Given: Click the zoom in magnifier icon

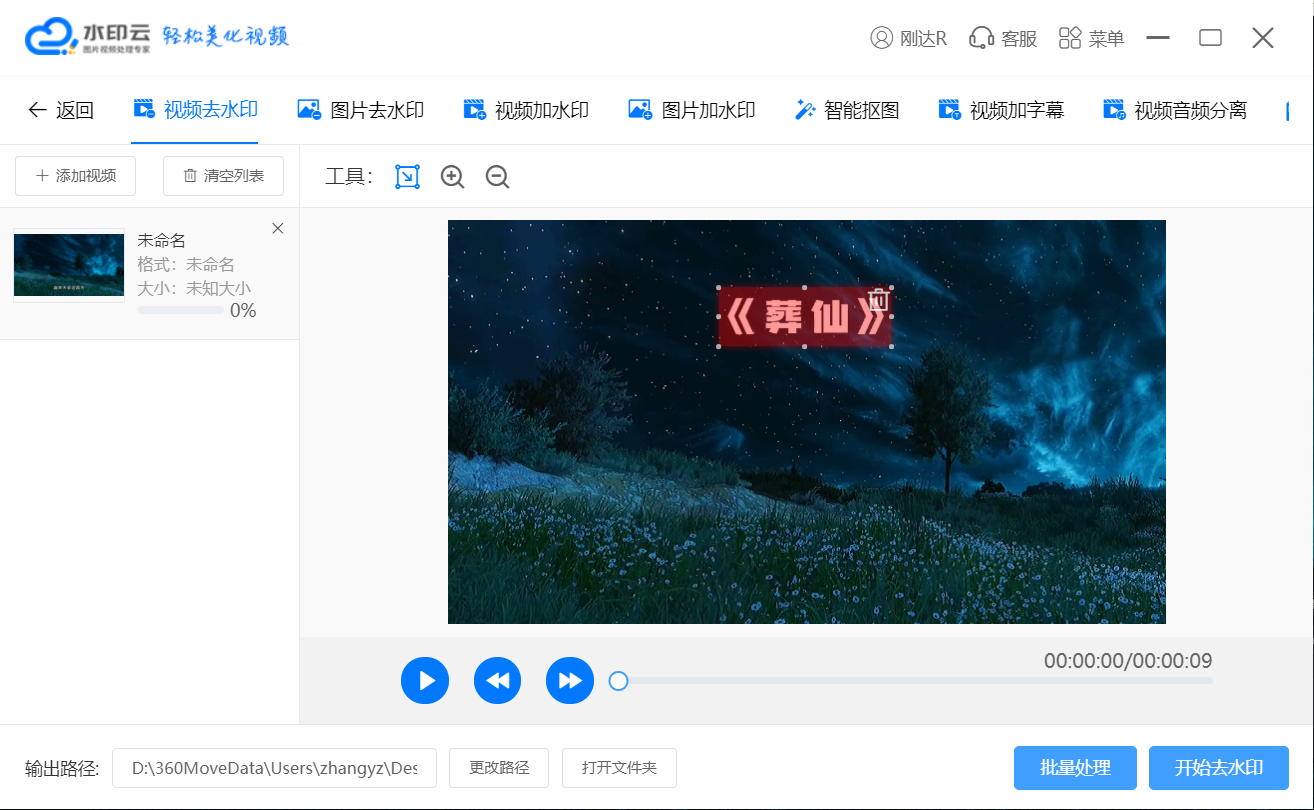Looking at the screenshot, I should coord(453,177).
